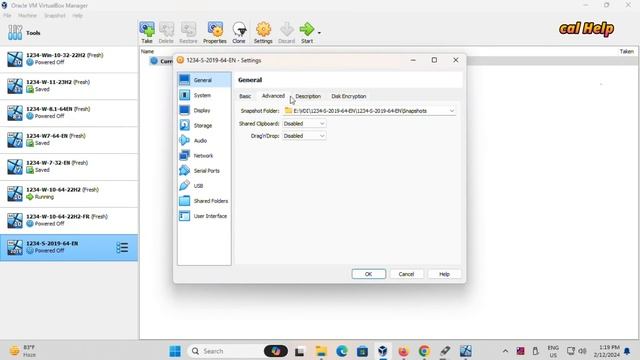Open the Audio settings category

coord(204,140)
